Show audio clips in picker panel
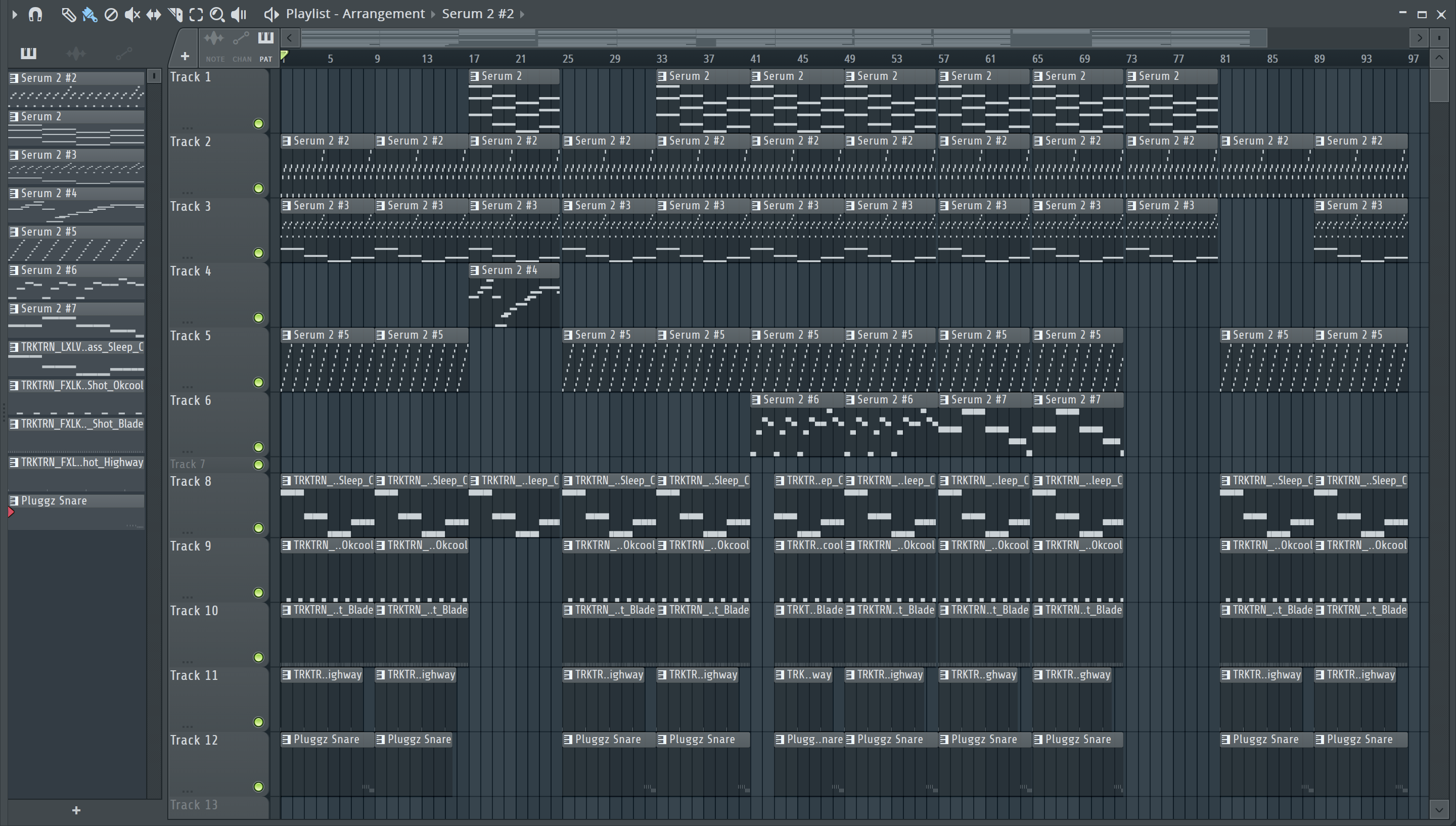The width and height of the screenshot is (1456, 826). coord(76,53)
